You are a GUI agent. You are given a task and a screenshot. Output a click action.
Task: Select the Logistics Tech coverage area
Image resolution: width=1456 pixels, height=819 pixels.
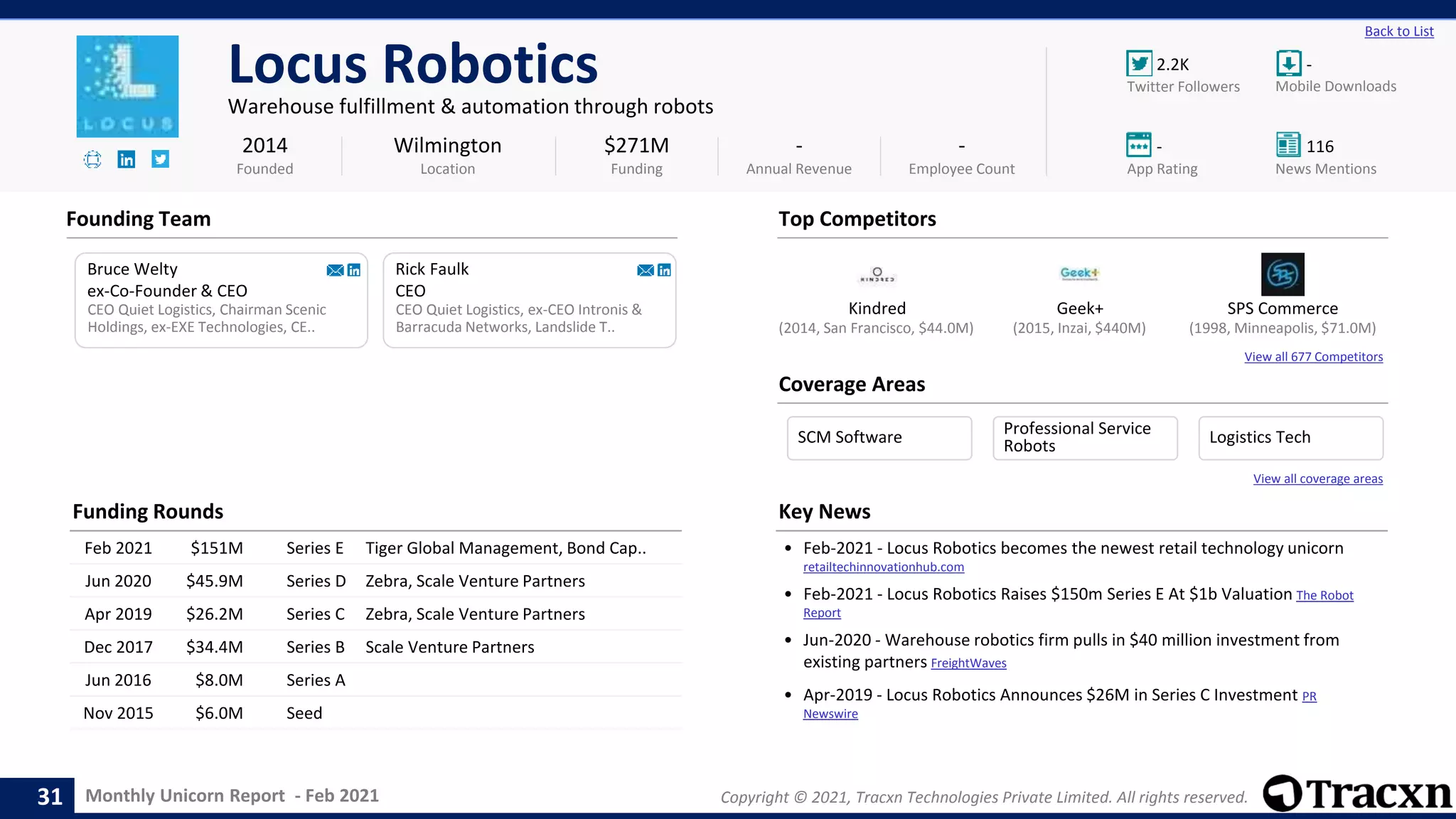pyautogui.click(x=1291, y=438)
